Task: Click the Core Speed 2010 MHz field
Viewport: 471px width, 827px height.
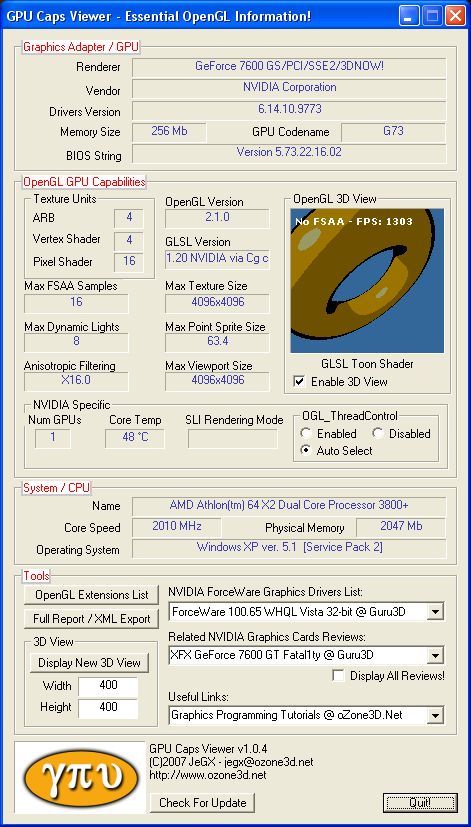Action: pos(177,527)
